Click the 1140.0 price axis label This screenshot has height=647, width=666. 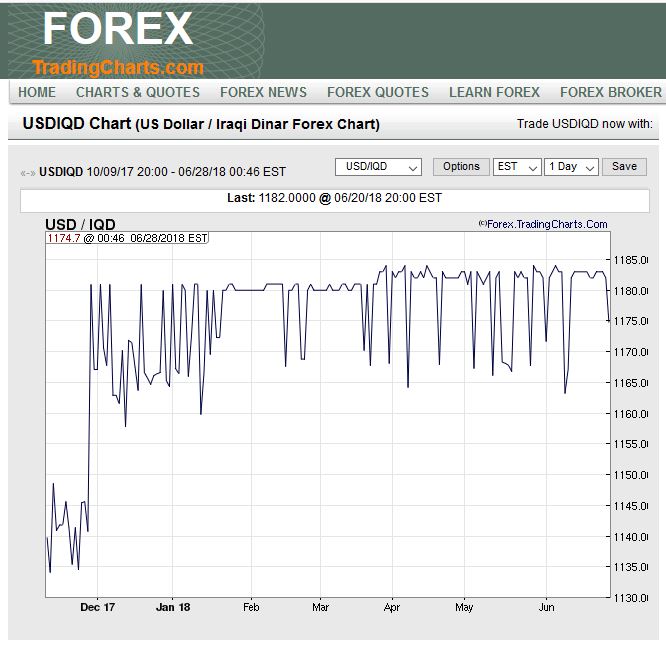[x=631, y=537]
